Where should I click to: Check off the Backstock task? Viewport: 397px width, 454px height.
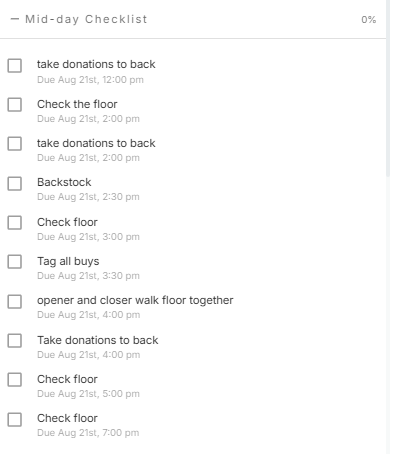click(15, 183)
